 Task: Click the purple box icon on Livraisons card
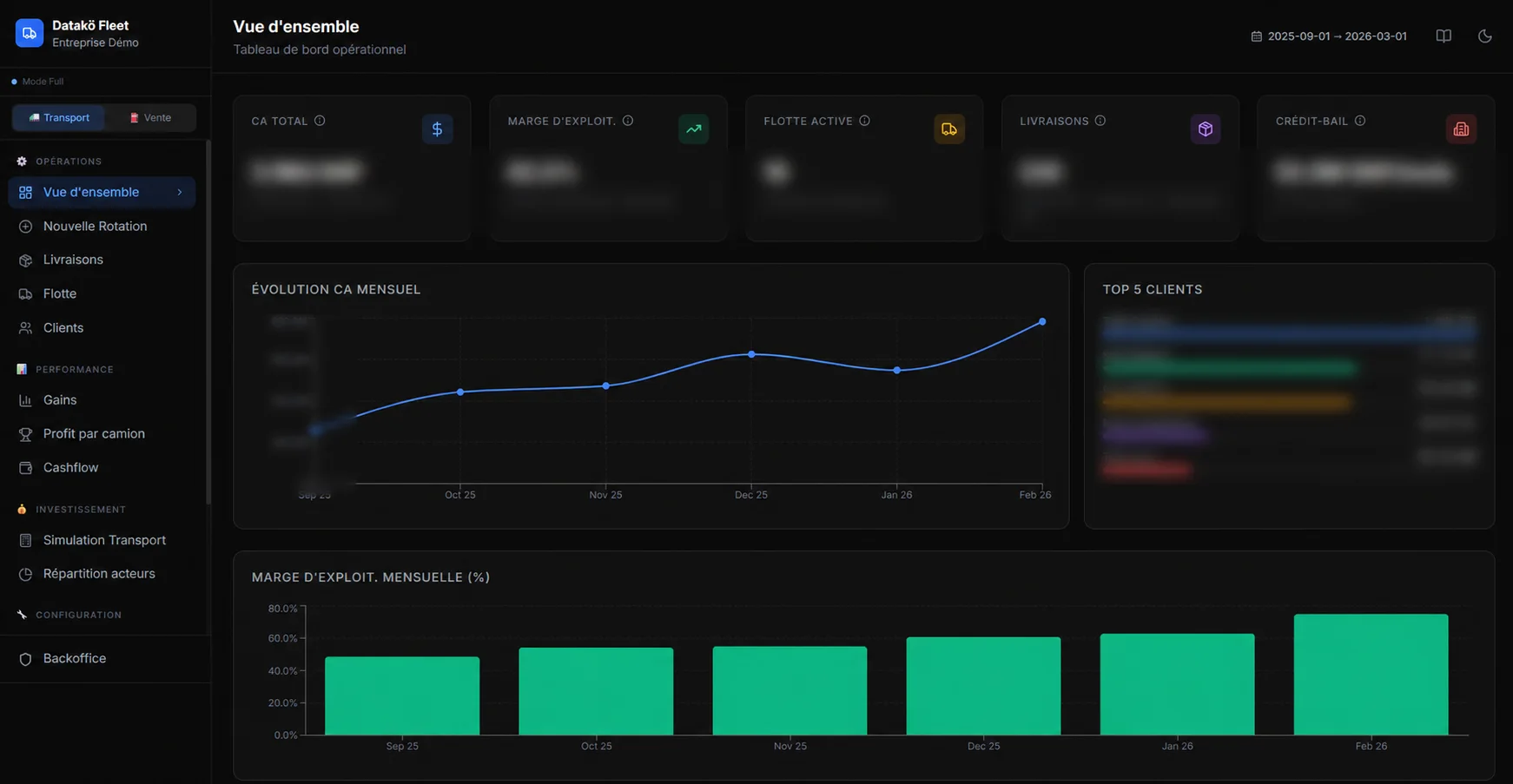point(1206,129)
